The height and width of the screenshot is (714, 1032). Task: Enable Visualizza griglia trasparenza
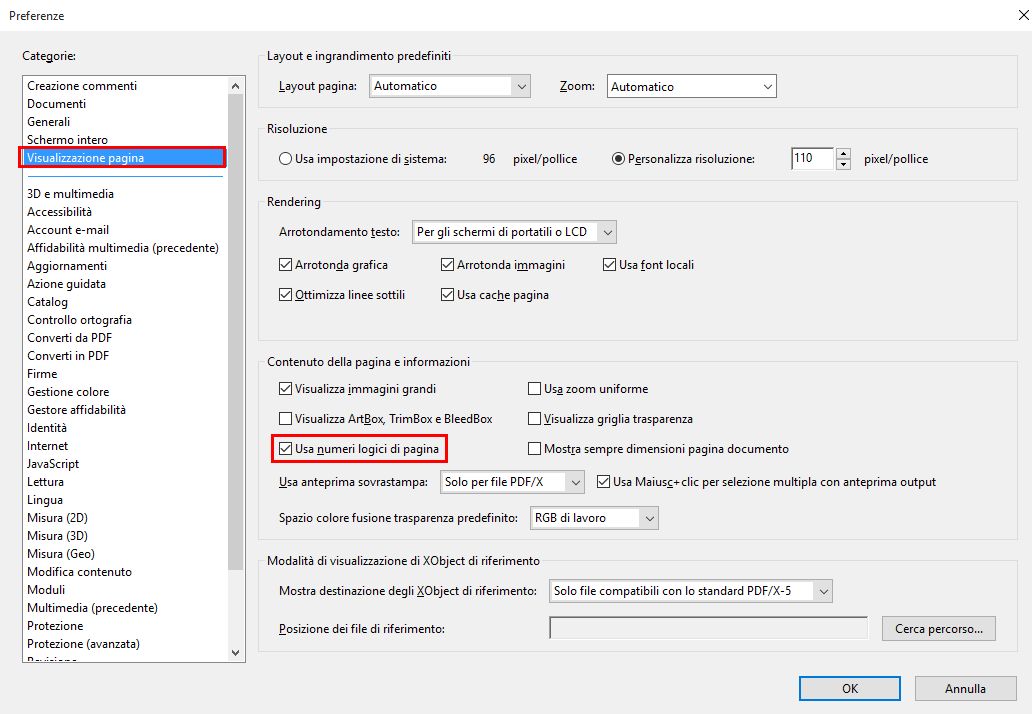(x=534, y=419)
